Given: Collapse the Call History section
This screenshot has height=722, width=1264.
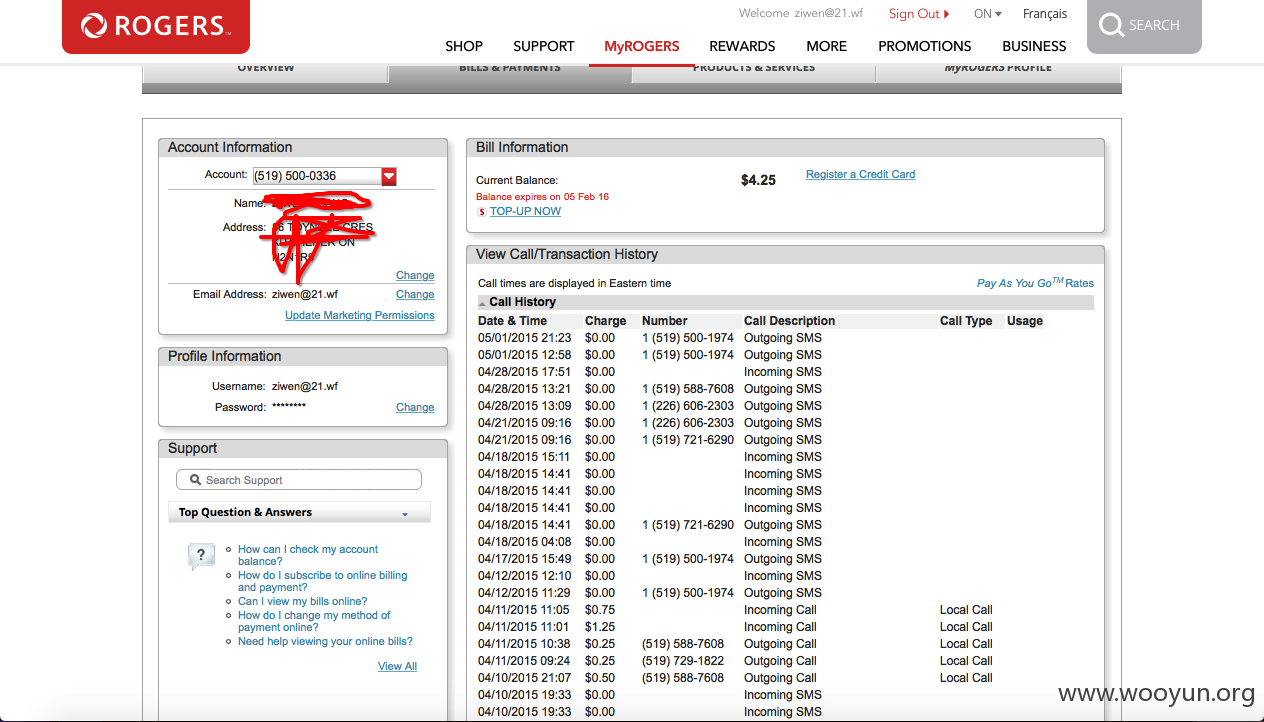Looking at the screenshot, I should (x=483, y=303).
